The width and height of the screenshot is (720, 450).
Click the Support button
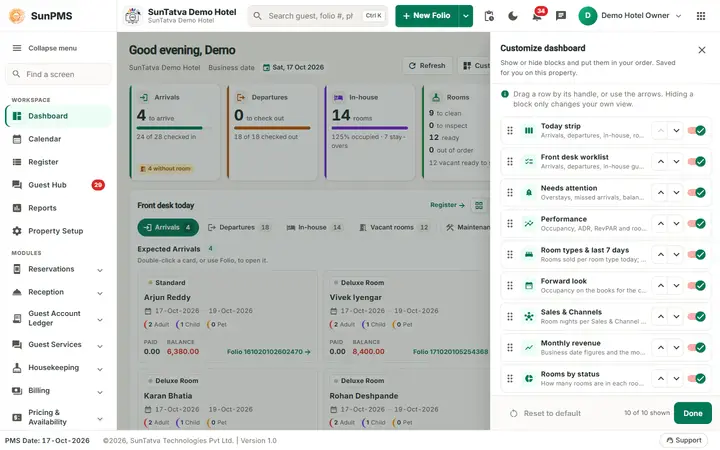(x=684, y=440)
